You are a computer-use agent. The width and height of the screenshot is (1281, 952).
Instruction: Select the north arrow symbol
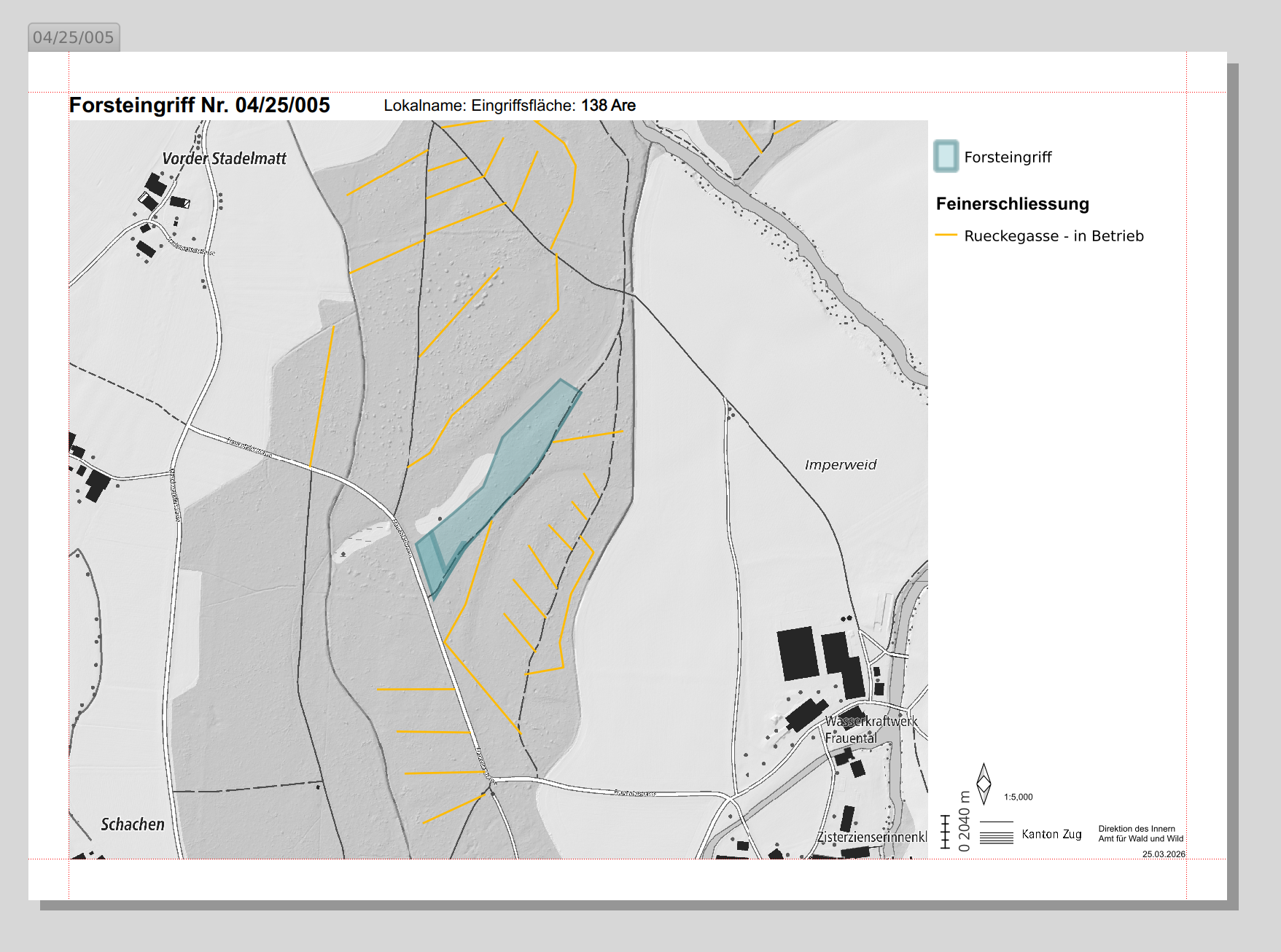984,784
